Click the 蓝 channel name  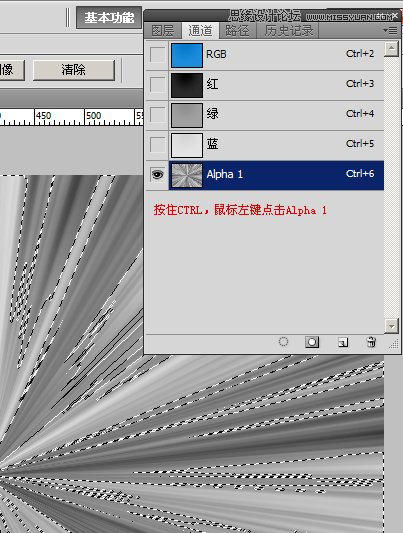[212, 143]
